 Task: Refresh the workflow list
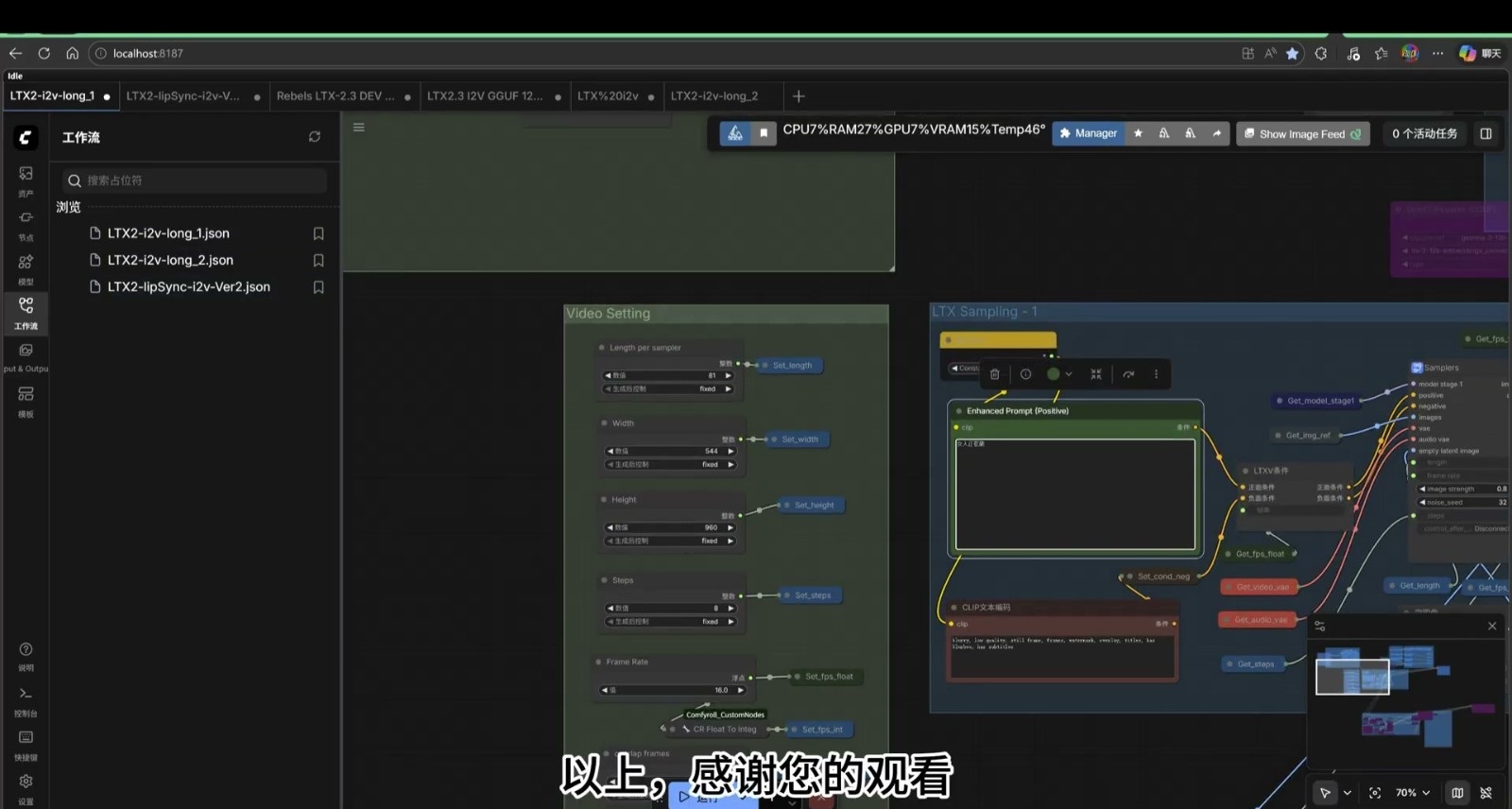click(x=315, y=137)
